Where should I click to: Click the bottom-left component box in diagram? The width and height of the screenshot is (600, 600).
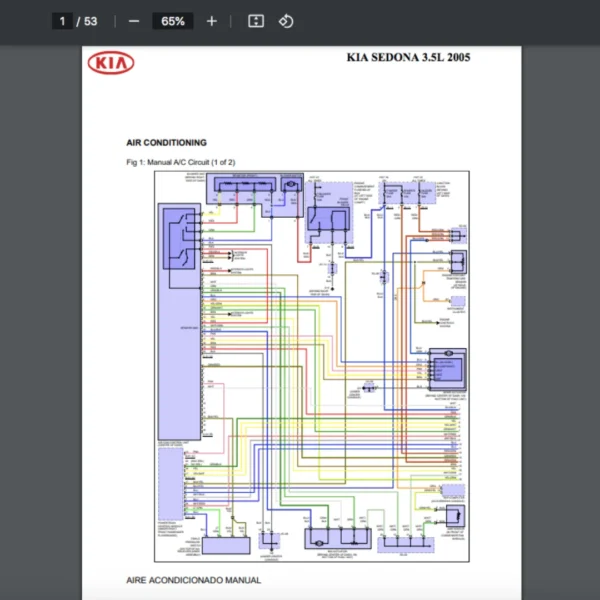pos(224,547)
